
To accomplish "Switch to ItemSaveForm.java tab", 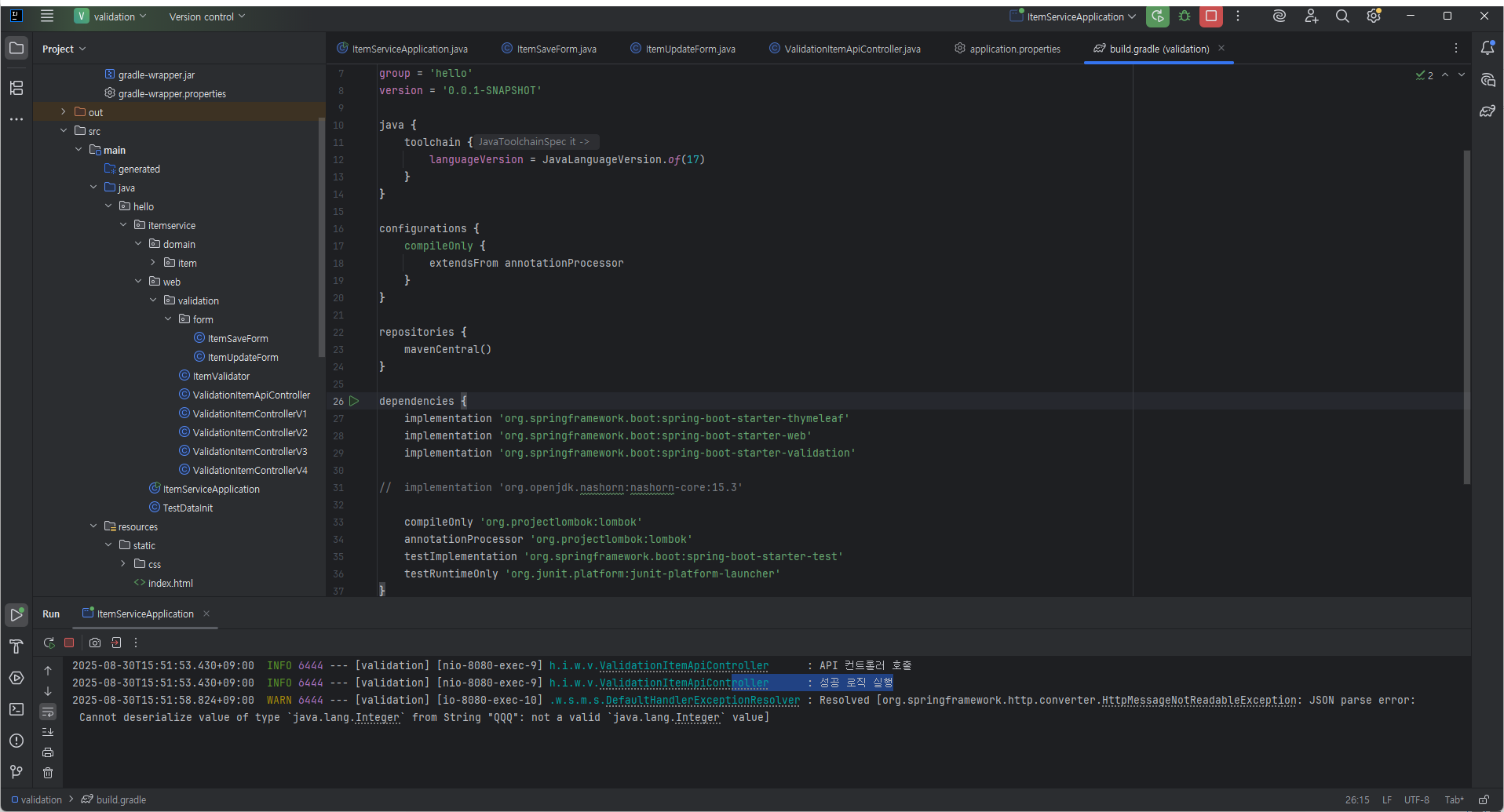I will click(x=549, y=49).
